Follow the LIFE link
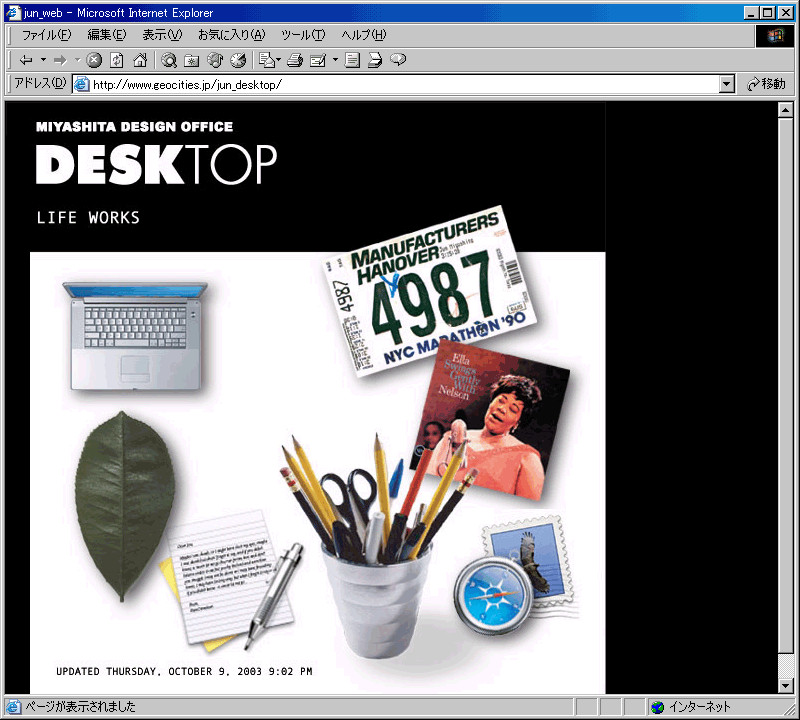The width and height of the screenshot is (800, 720). [57, 218]
